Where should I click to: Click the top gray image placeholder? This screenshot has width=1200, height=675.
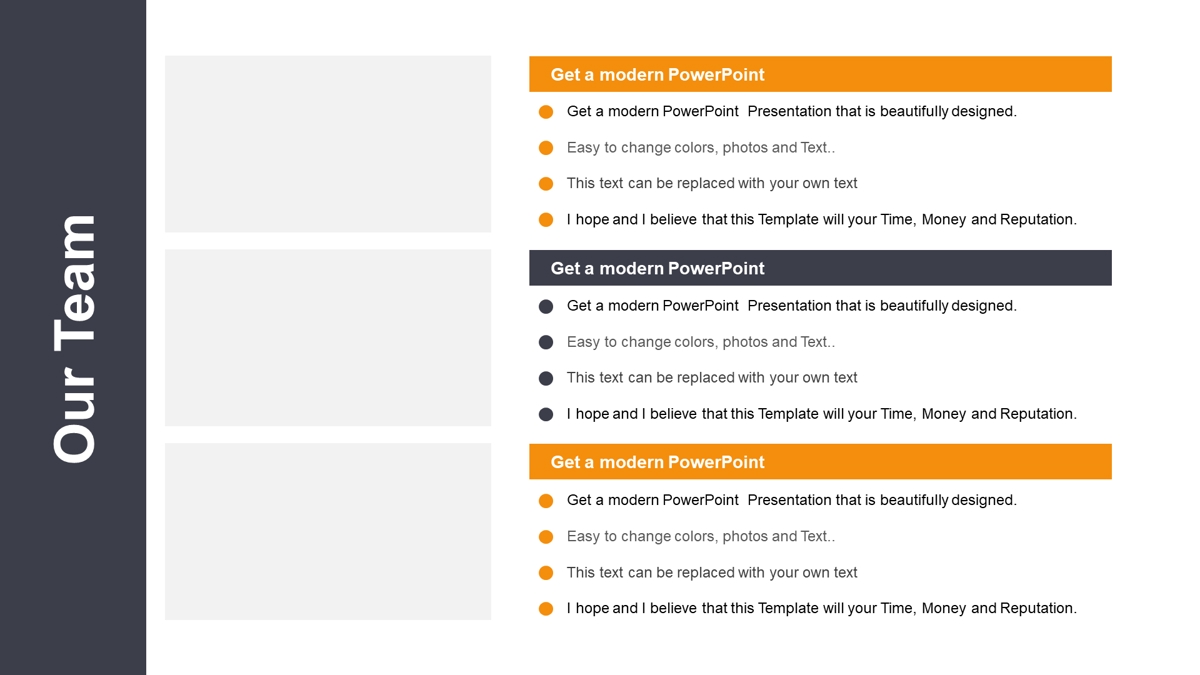[x=328, y=144]
